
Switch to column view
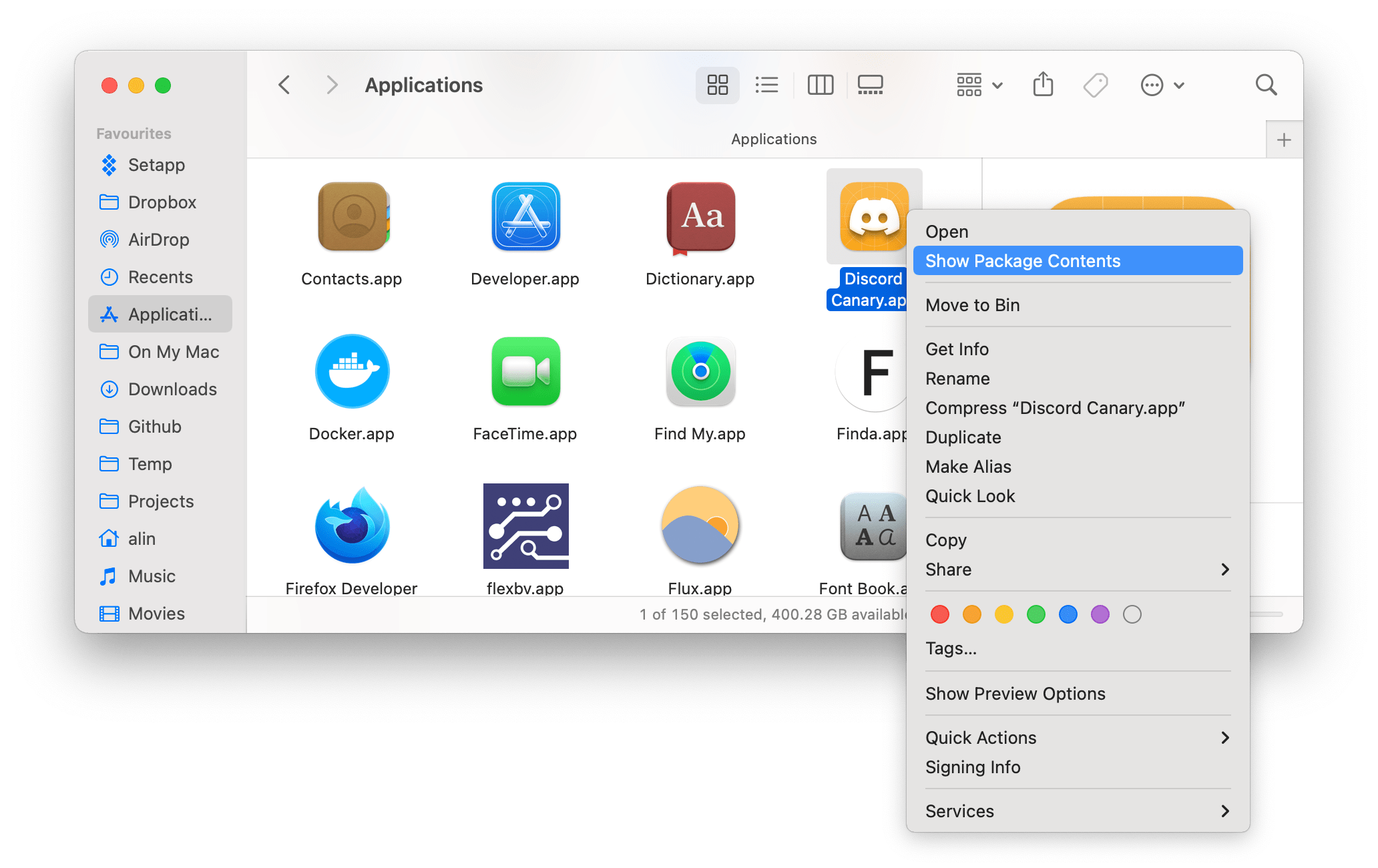tap(821, 85)
